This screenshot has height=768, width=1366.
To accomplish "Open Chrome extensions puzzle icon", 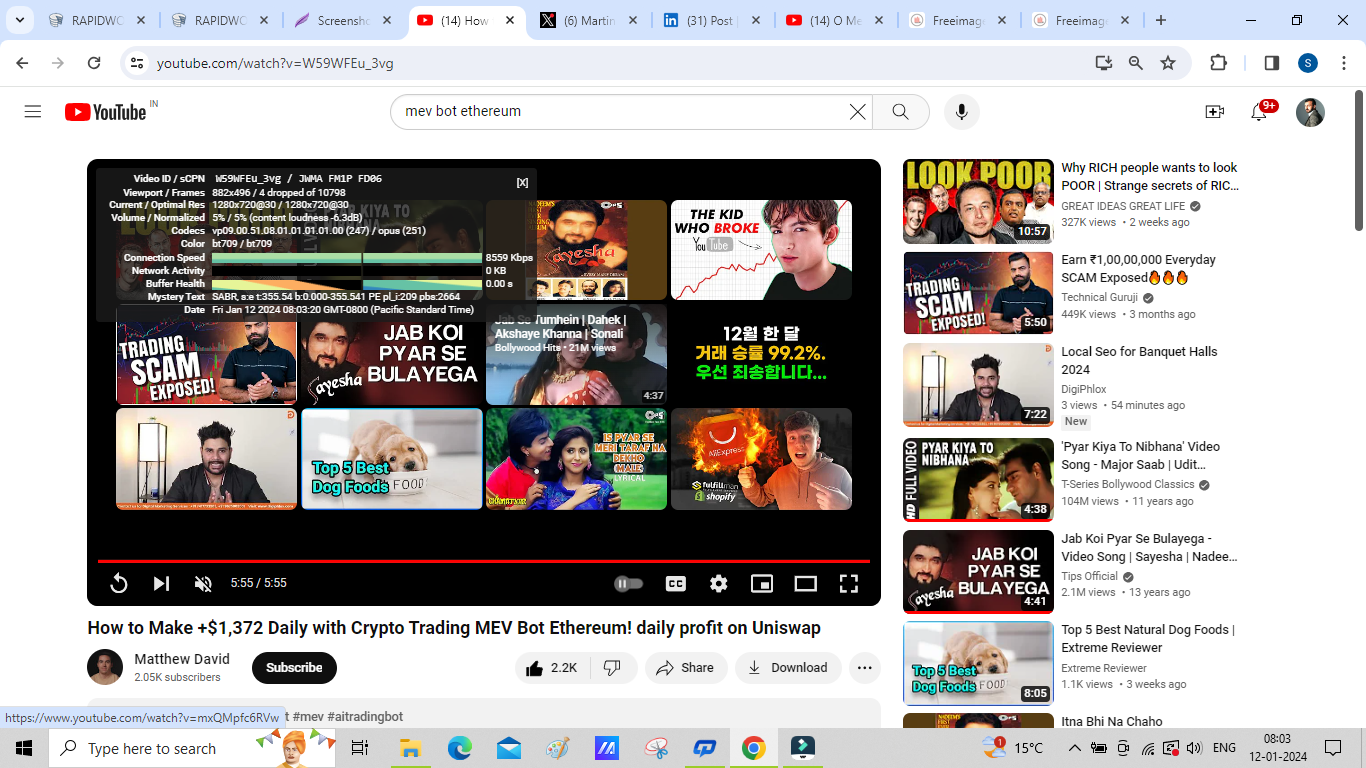I will [x=1218, y=63].
